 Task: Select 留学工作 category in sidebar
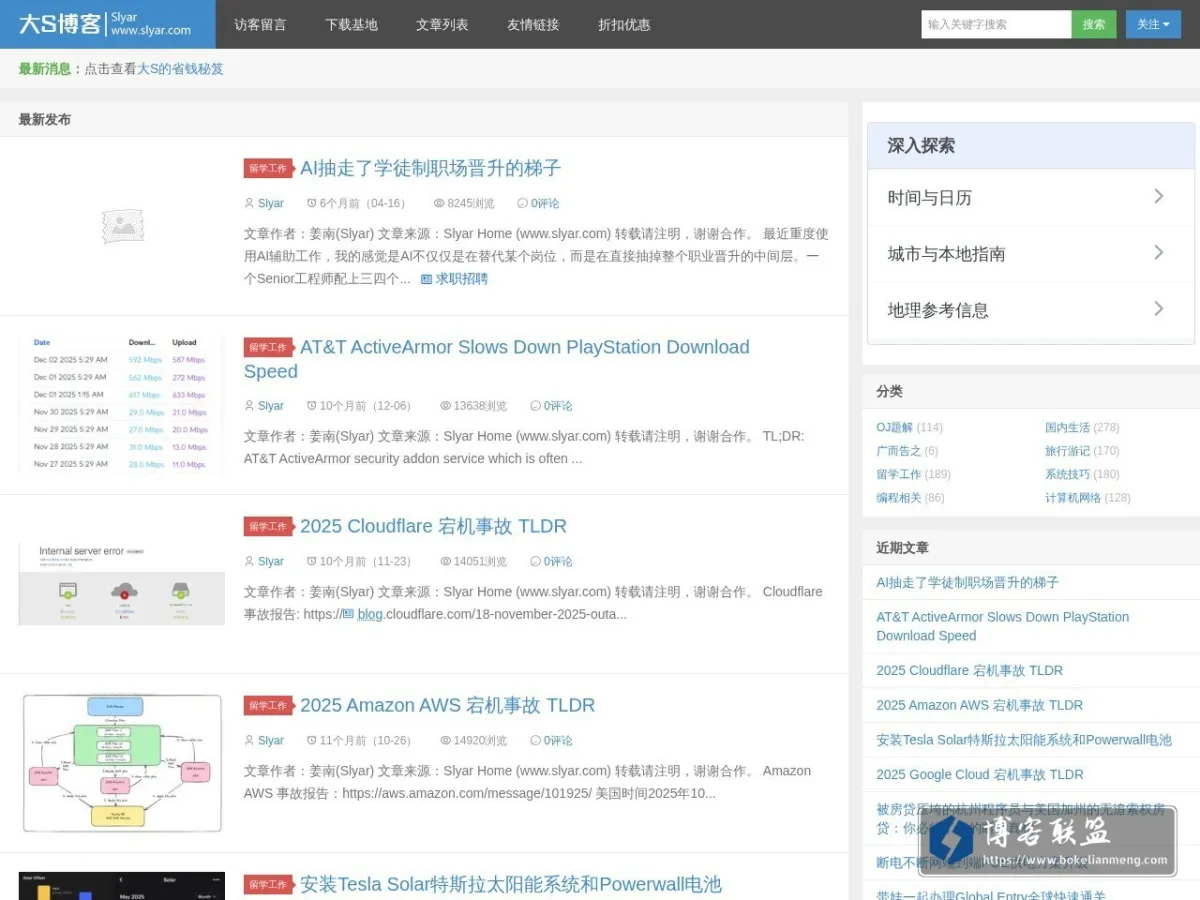coord(898,474)
